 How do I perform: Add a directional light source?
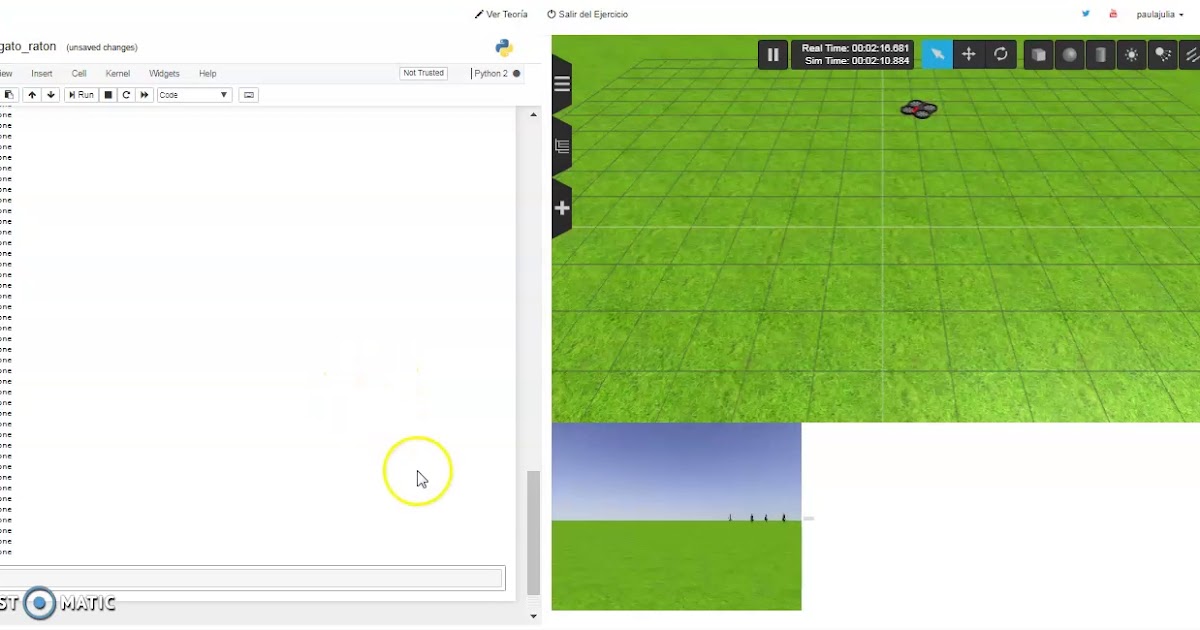(1190, 55)
